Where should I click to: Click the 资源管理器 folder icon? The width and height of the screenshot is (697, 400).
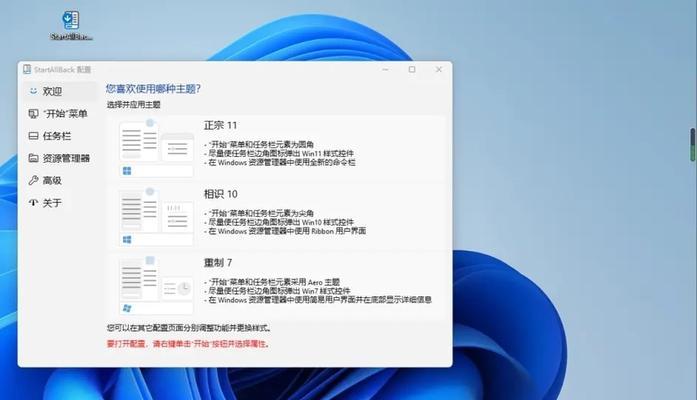[33, 158]
